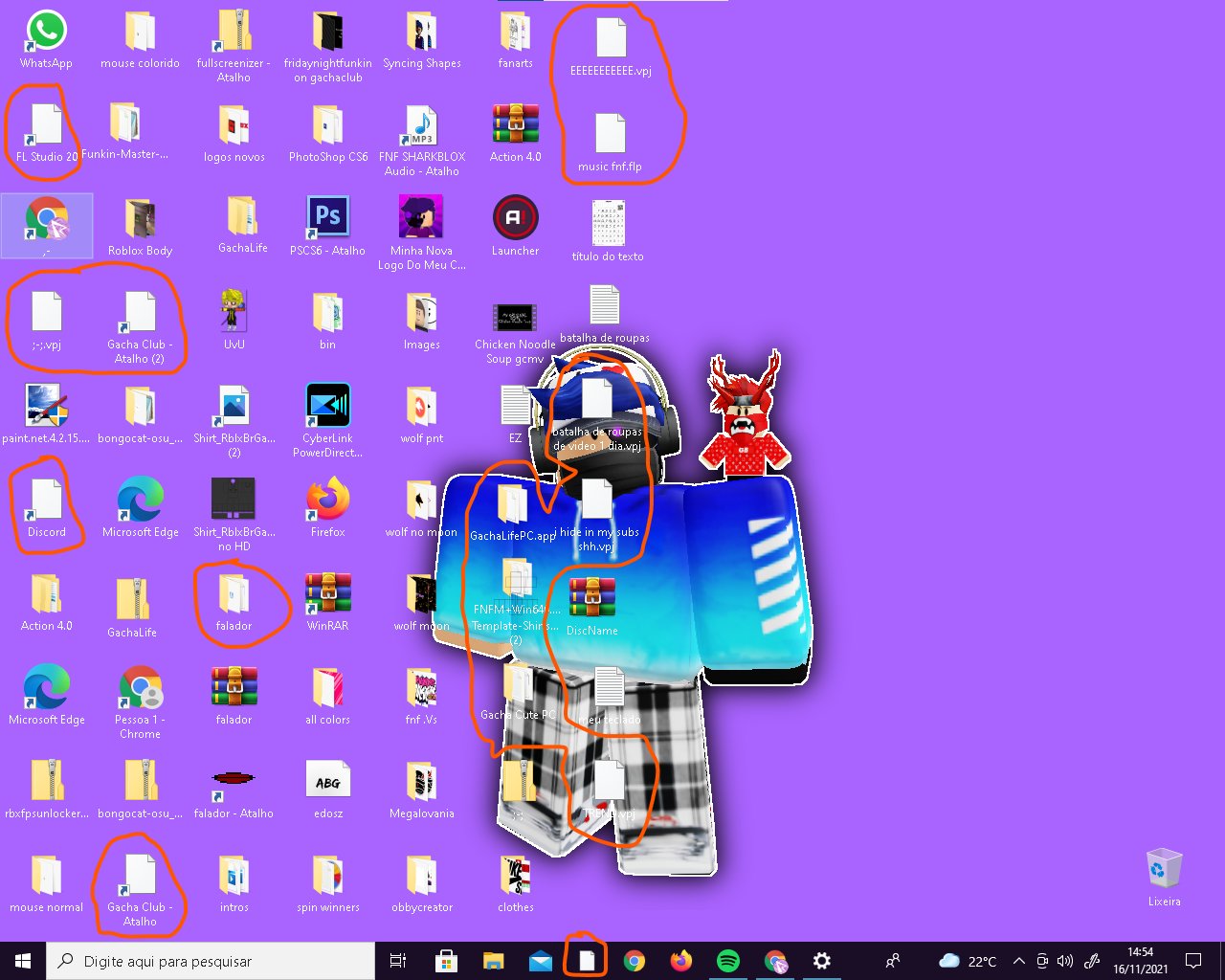Open Spotify from the taskbar
Image resolution: width=1225 pixels, height=980 pixels.
[x=727, y=961]
